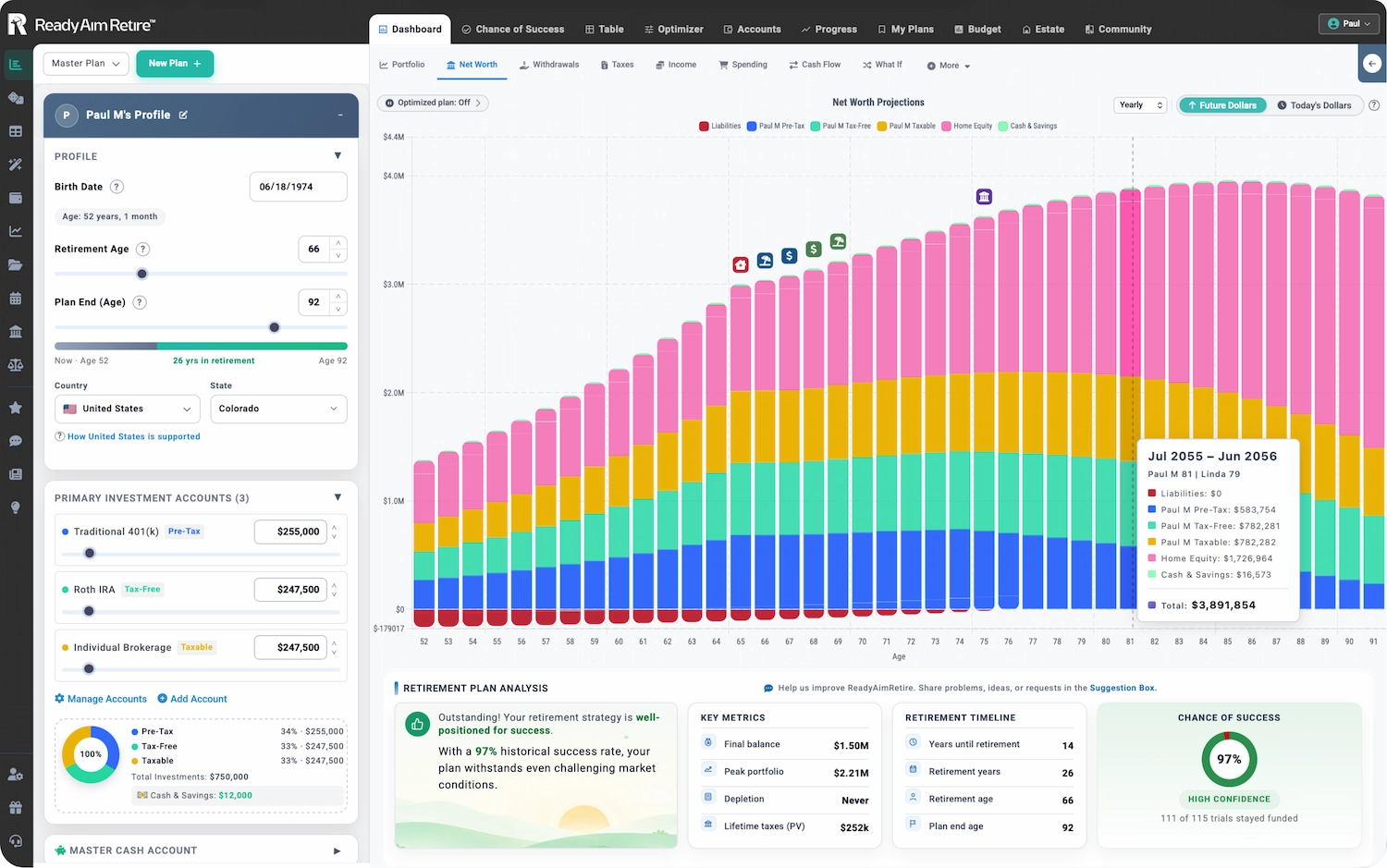
Task: Open the Suggestion Box link
Action: point(1123,688)
